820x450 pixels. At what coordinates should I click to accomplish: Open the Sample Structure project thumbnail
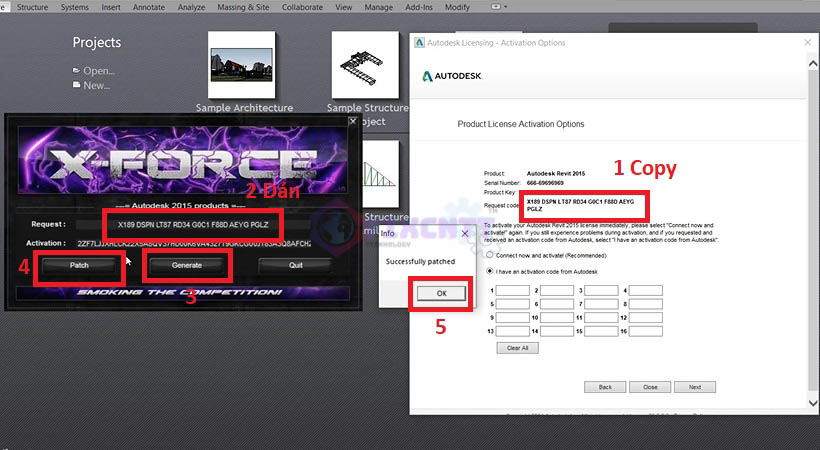(x=365, y=65)
